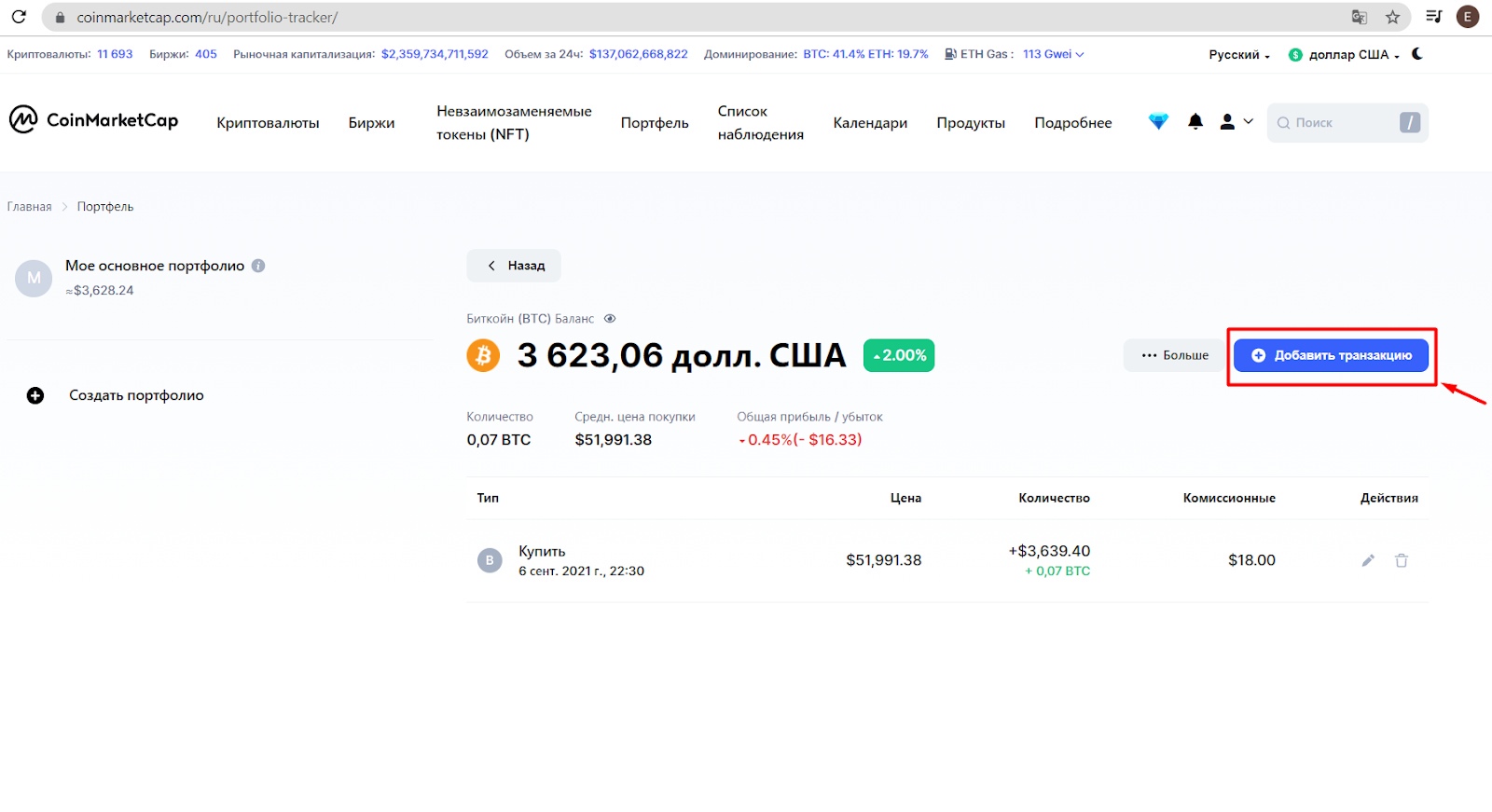Click the Google Translate icon in address bar

[x=1360, y=17]
